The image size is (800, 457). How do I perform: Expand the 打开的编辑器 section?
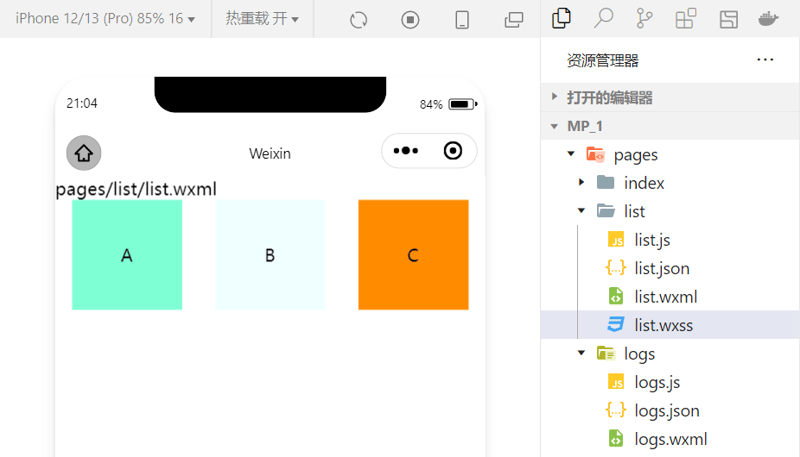(669, 97)
